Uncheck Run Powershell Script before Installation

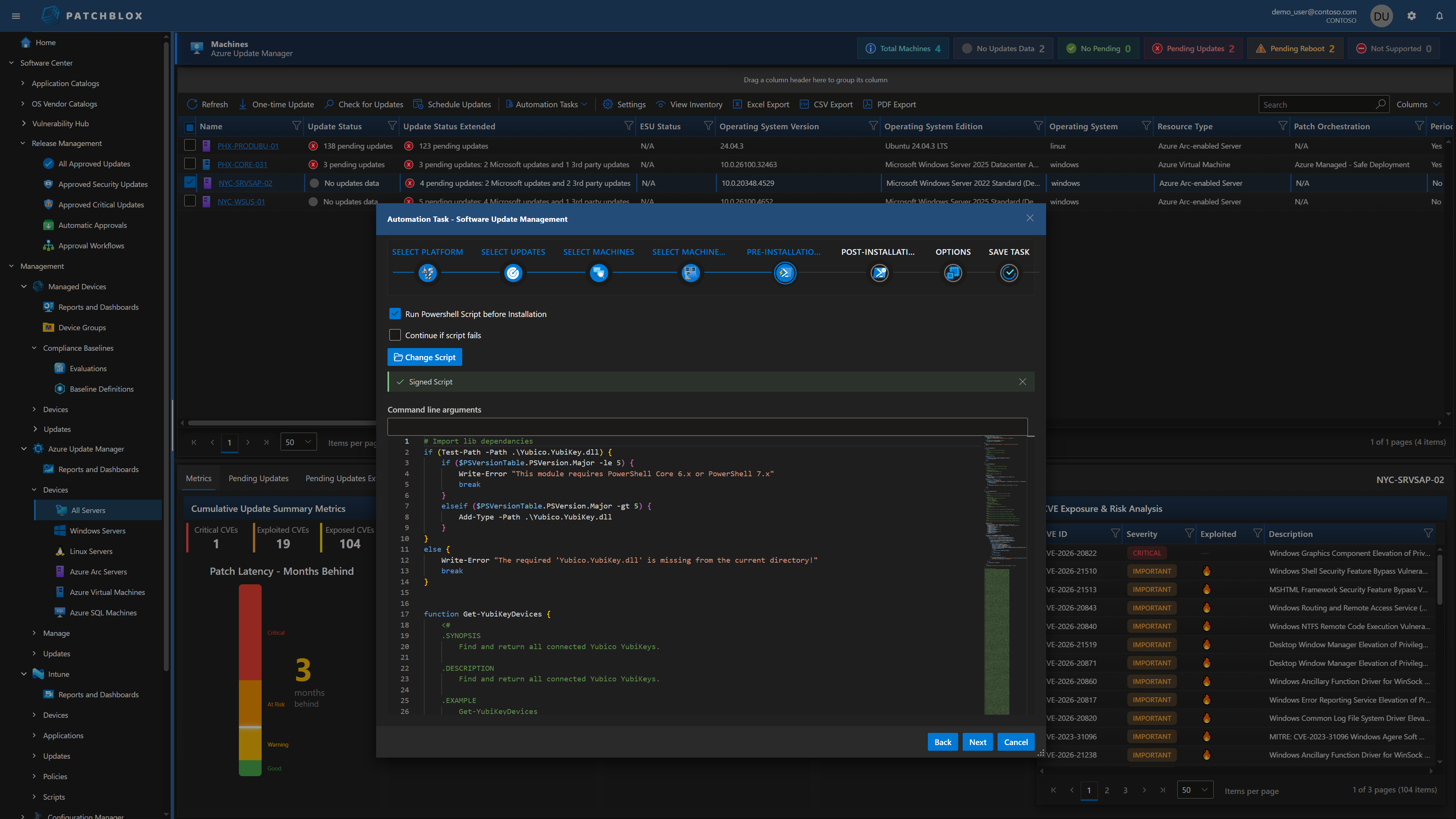tap(395, 314)
